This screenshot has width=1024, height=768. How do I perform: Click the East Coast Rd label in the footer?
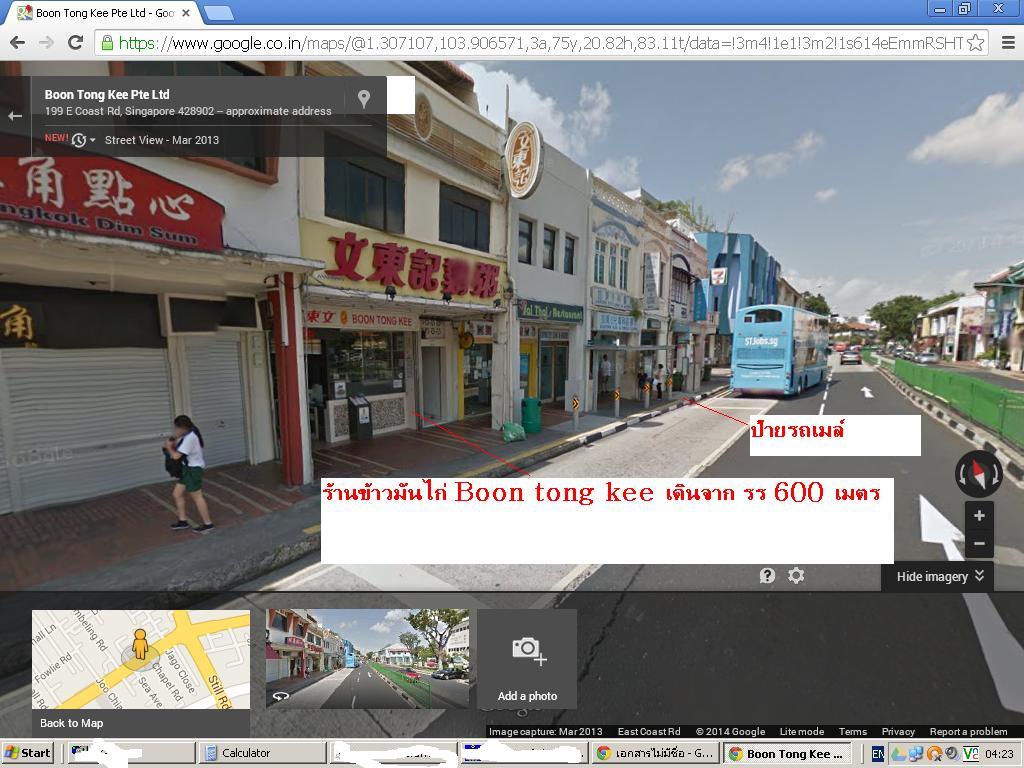tap(648, 731)
